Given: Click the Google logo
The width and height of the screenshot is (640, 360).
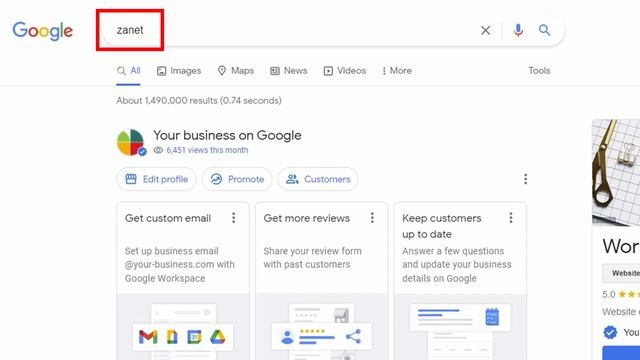Looking at the screenshot, I should click(x=42, y=31).
